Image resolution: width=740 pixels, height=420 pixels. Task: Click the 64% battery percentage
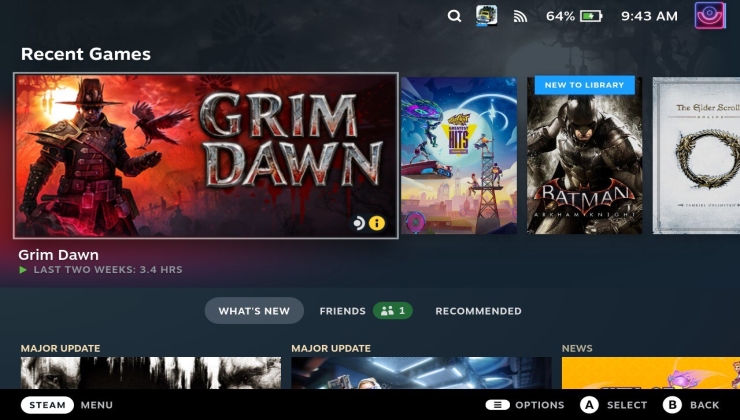tap(560, 17)
